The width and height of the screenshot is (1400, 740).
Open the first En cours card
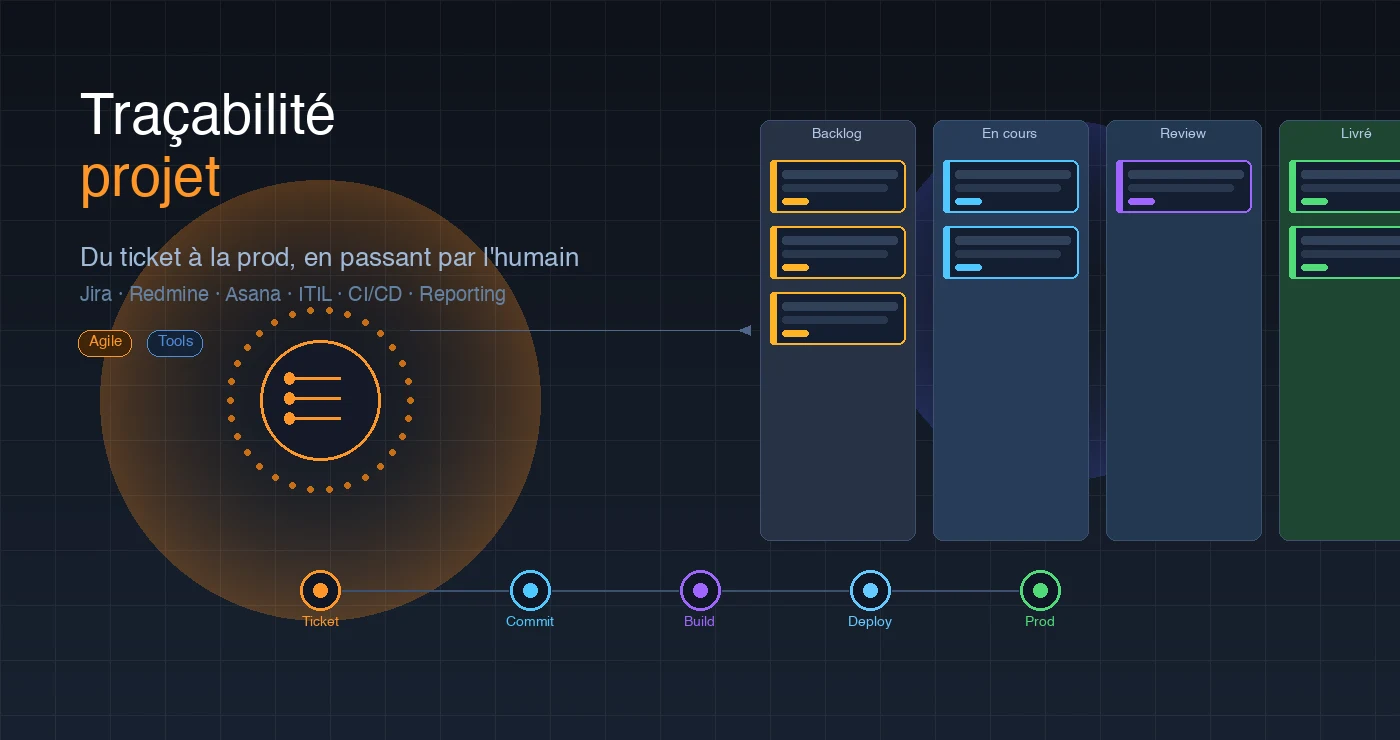pos(1011,186)
